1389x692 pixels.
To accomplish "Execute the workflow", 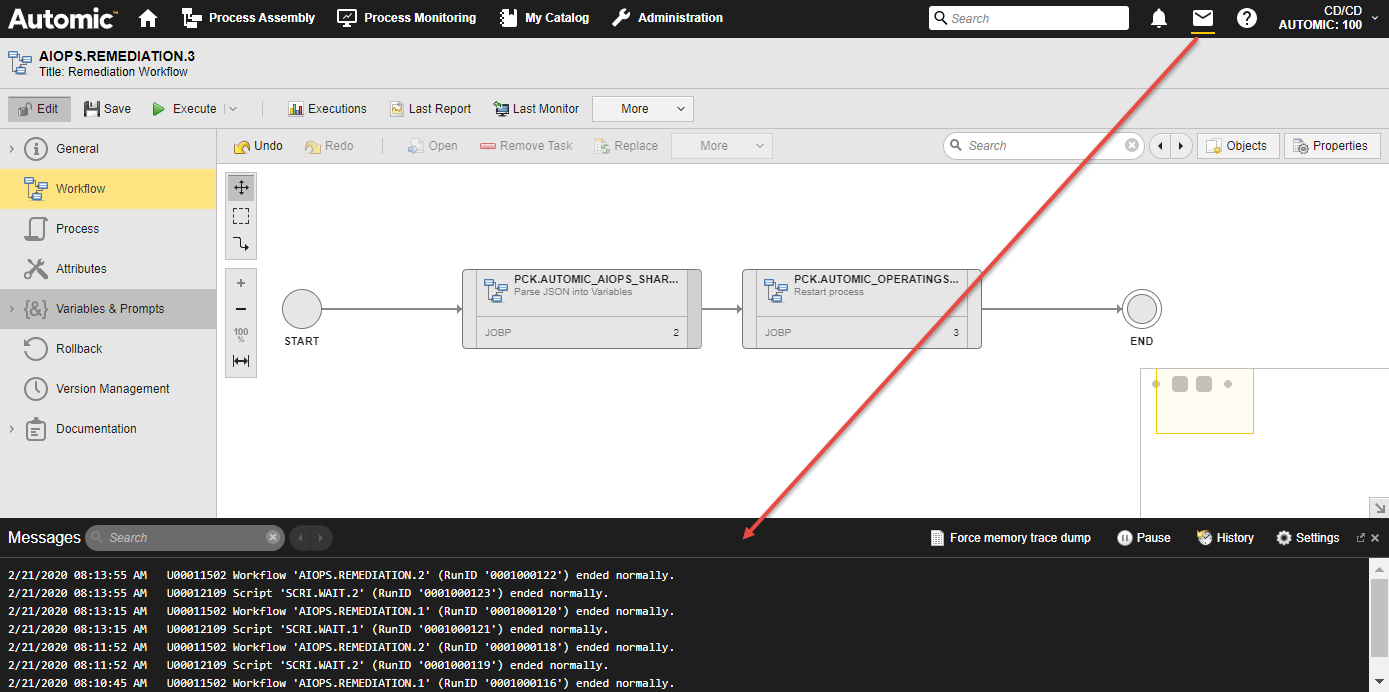I will (184, 109).
